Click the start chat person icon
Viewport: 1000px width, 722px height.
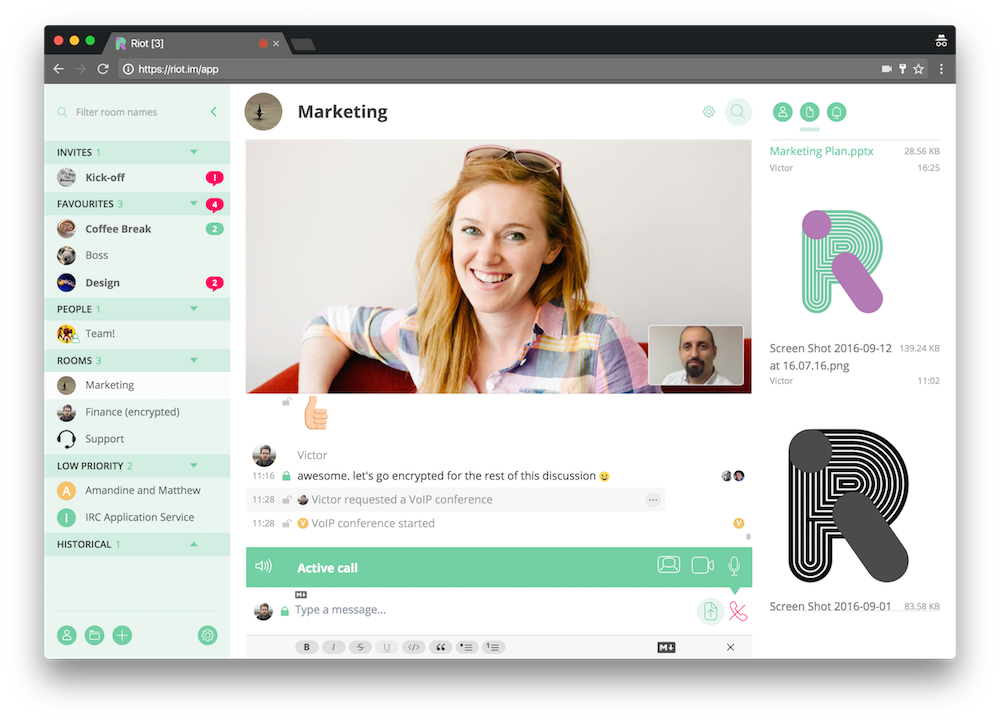(67, 635)
